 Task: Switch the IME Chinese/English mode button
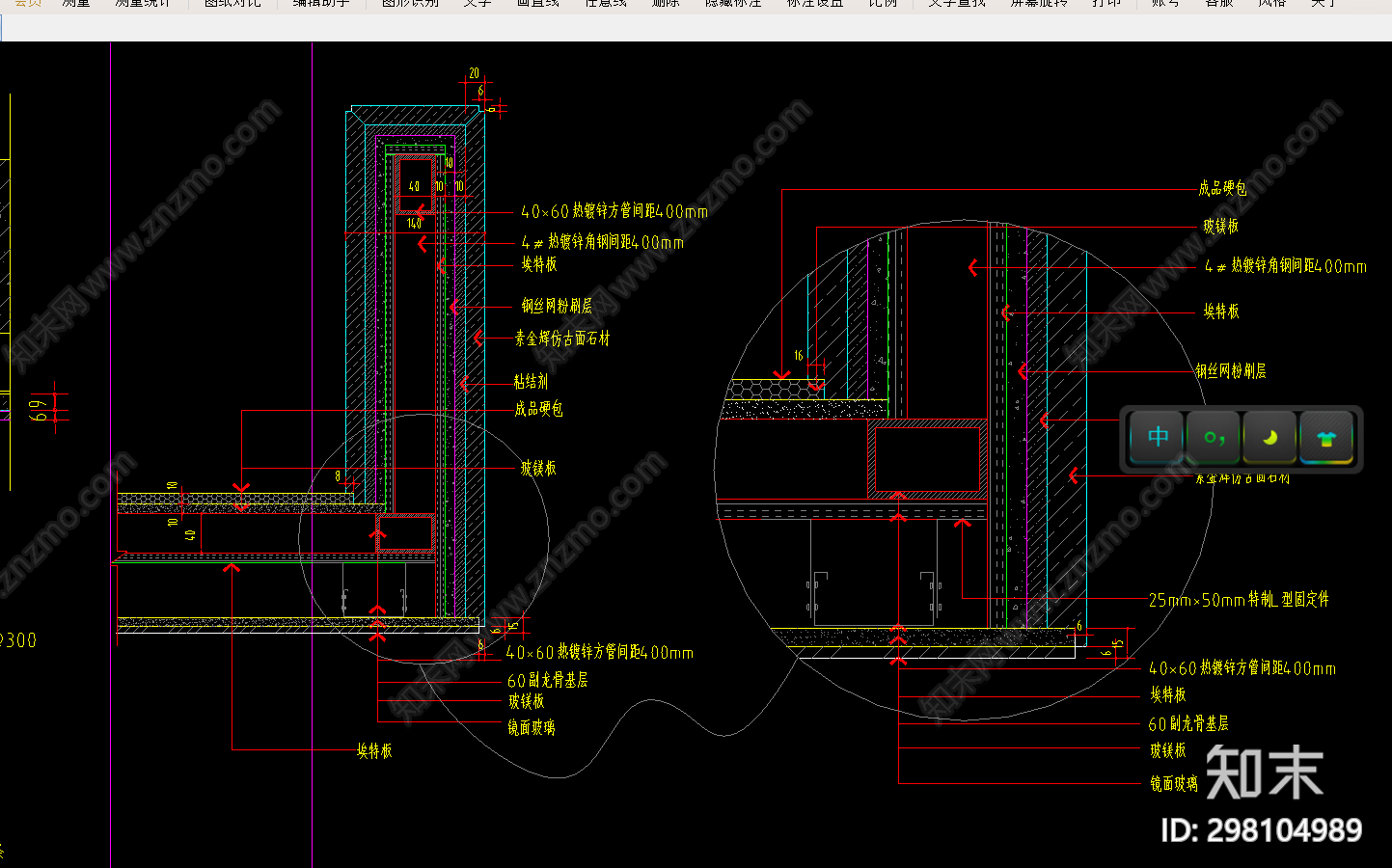point(1158,438)
